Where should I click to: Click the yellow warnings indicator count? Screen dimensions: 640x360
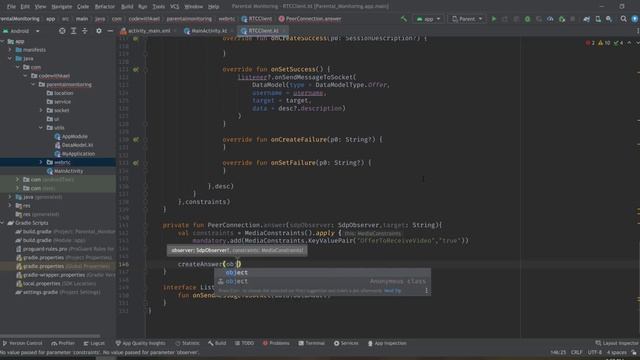tap(604, 43)
